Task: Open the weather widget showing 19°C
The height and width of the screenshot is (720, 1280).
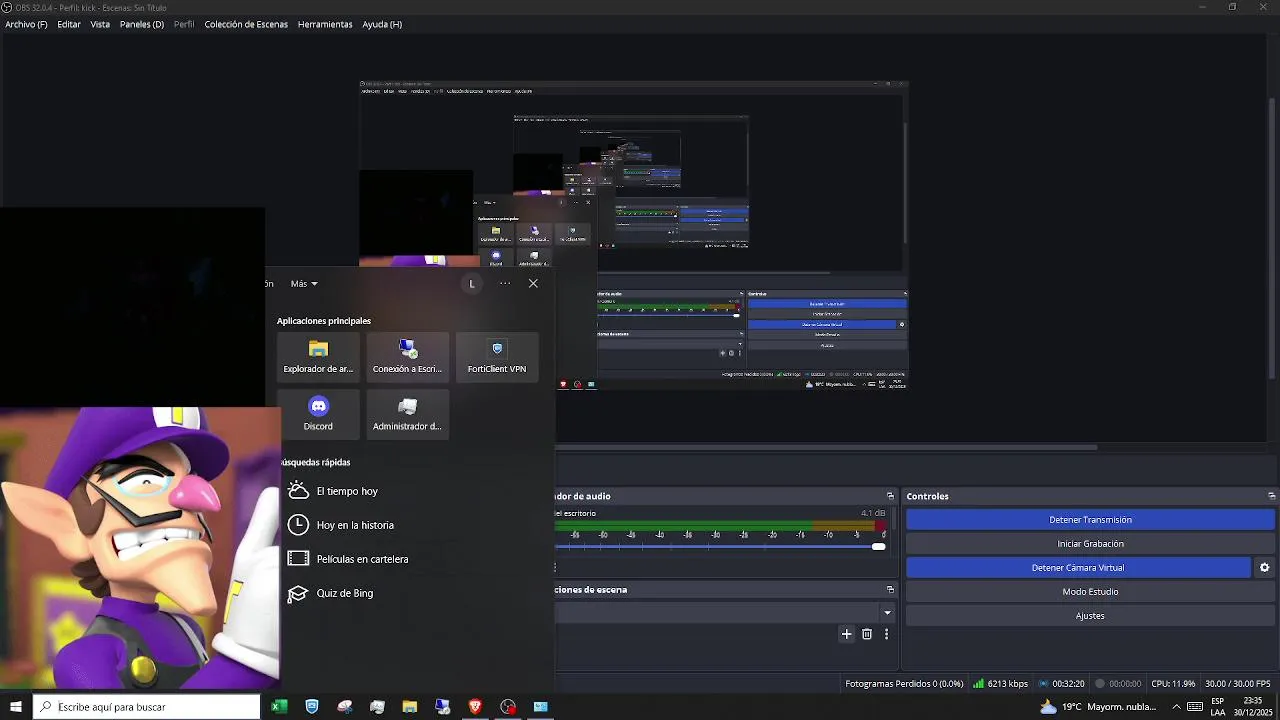Action: point(1098,707)
